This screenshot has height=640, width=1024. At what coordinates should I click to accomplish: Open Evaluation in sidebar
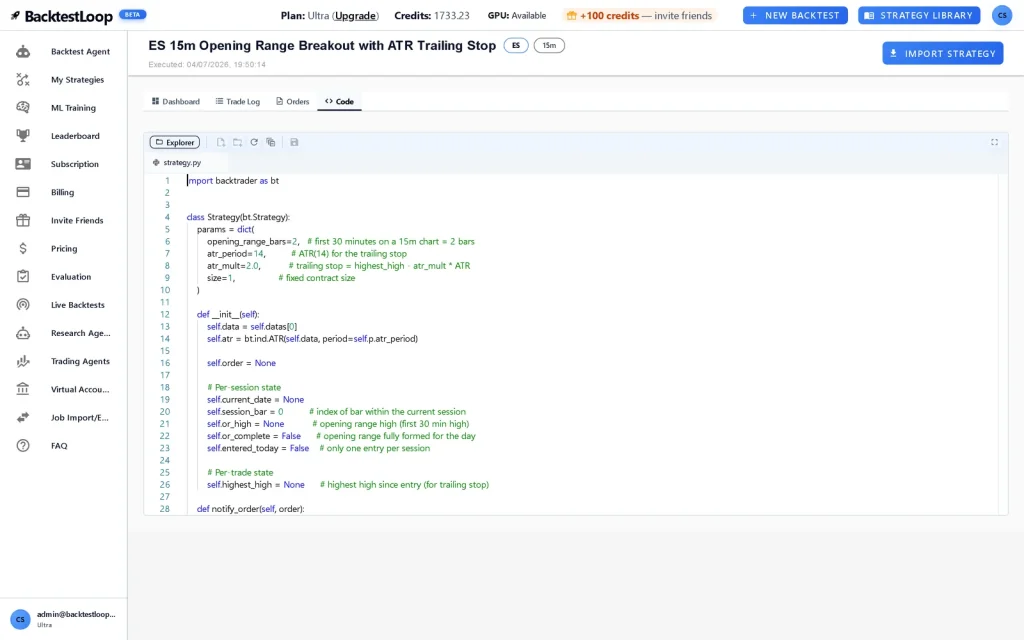63,276
